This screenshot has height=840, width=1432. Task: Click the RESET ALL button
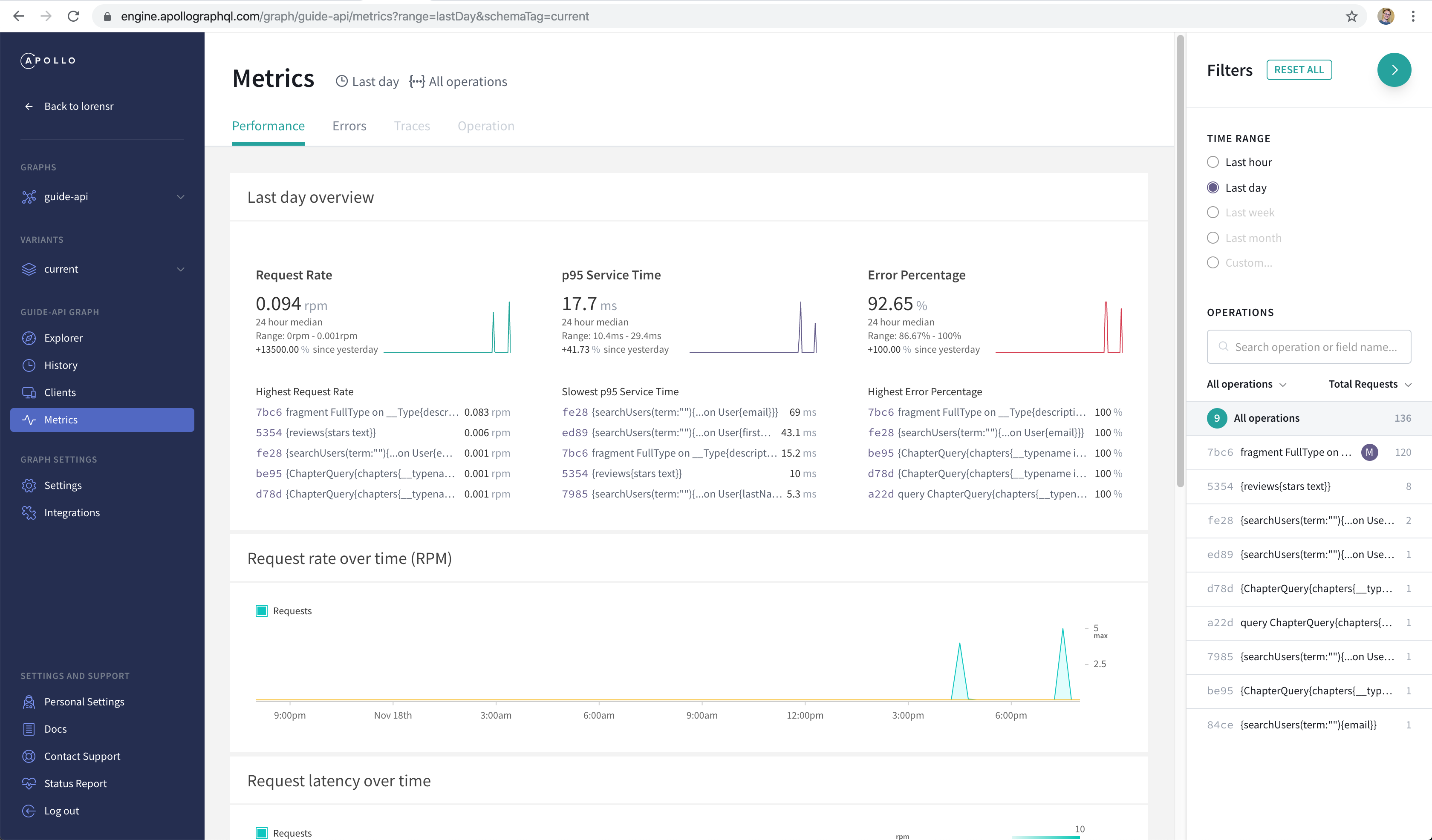pos(1299,70)
